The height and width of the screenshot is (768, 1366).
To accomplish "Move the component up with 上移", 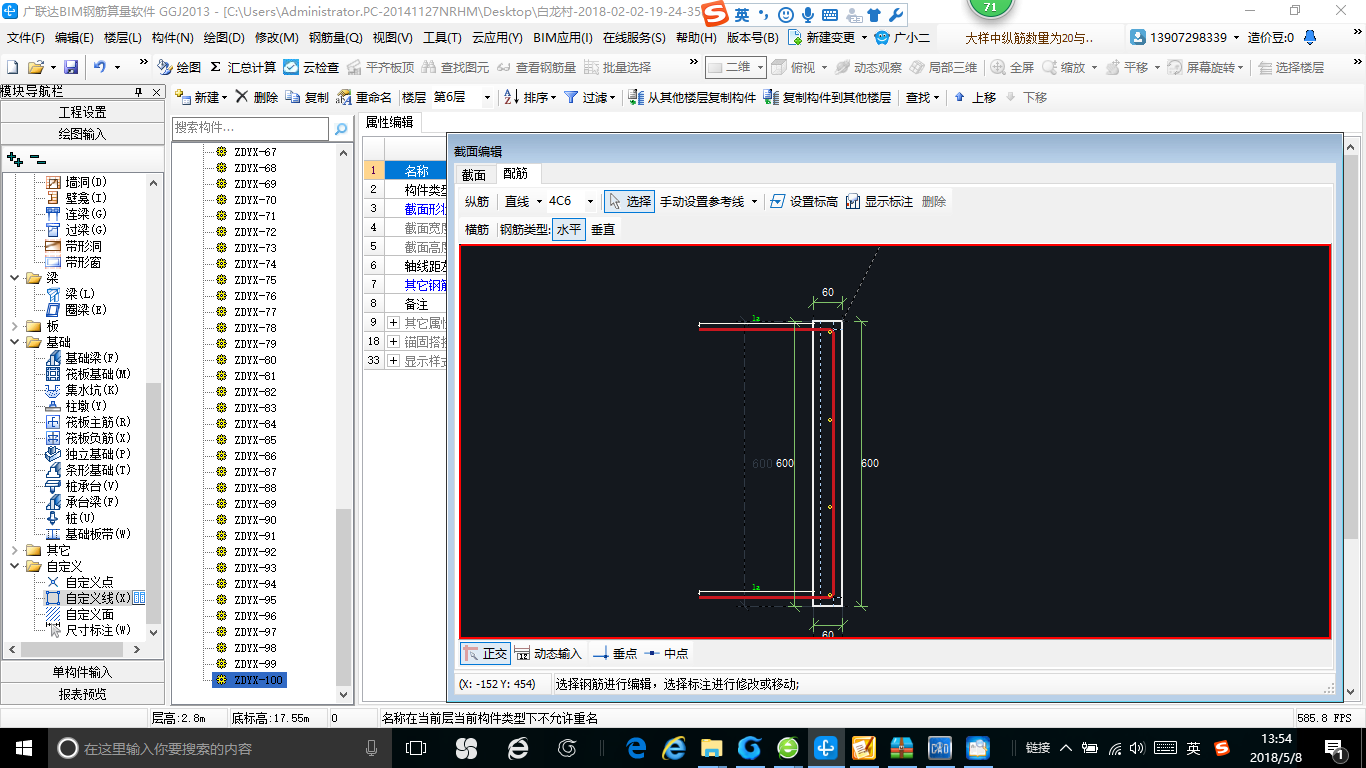I will [975, 97].
